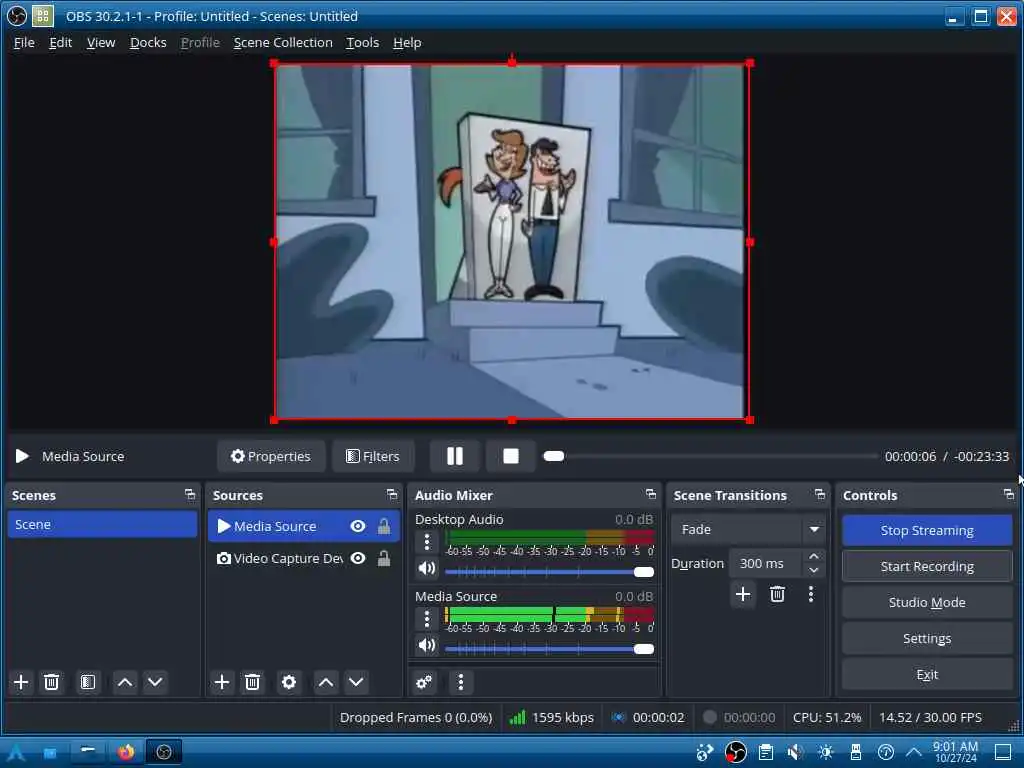Image resolution: width=1024 pixels, height=768 pixels.
Task: Open the Edit menu
Action: (60, 42)
